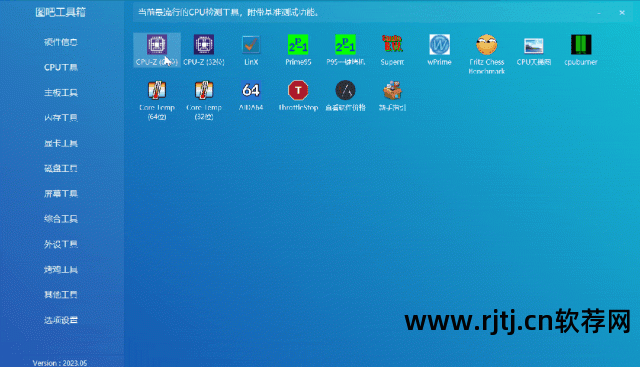Select 其他工具 in sidebar

click(61, 294)
